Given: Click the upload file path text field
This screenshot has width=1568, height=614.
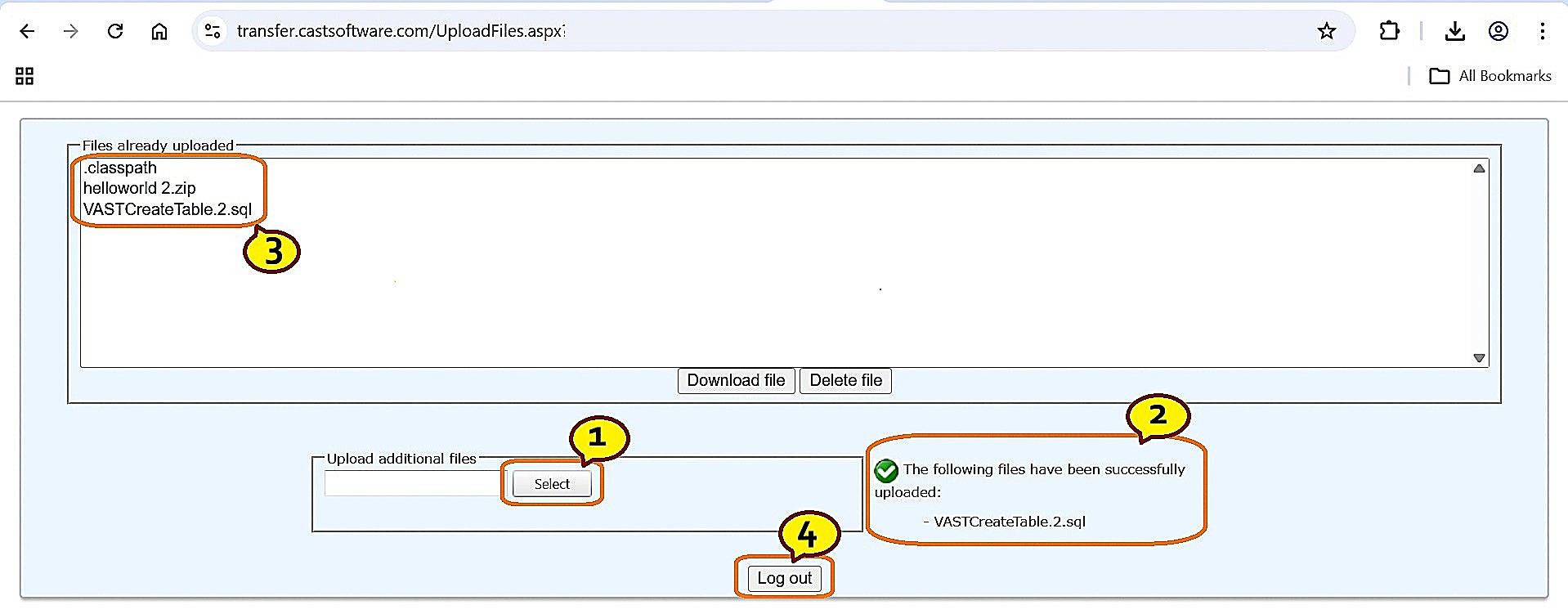Looking at the screenshot, I should [414, 483].
